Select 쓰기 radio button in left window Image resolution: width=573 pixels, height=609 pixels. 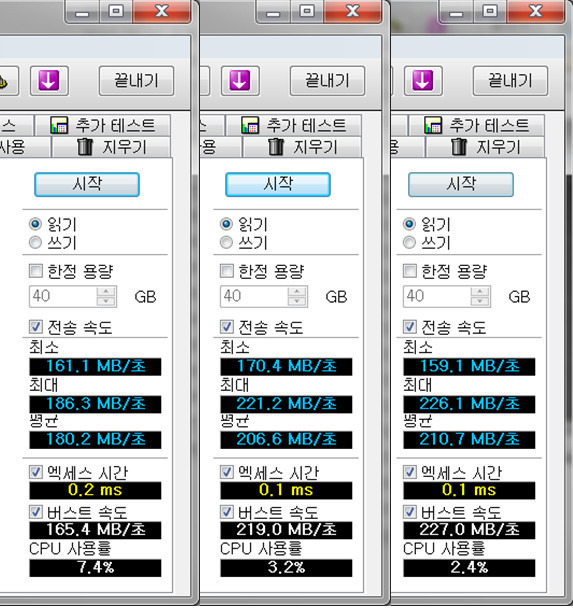pos(35,243)
